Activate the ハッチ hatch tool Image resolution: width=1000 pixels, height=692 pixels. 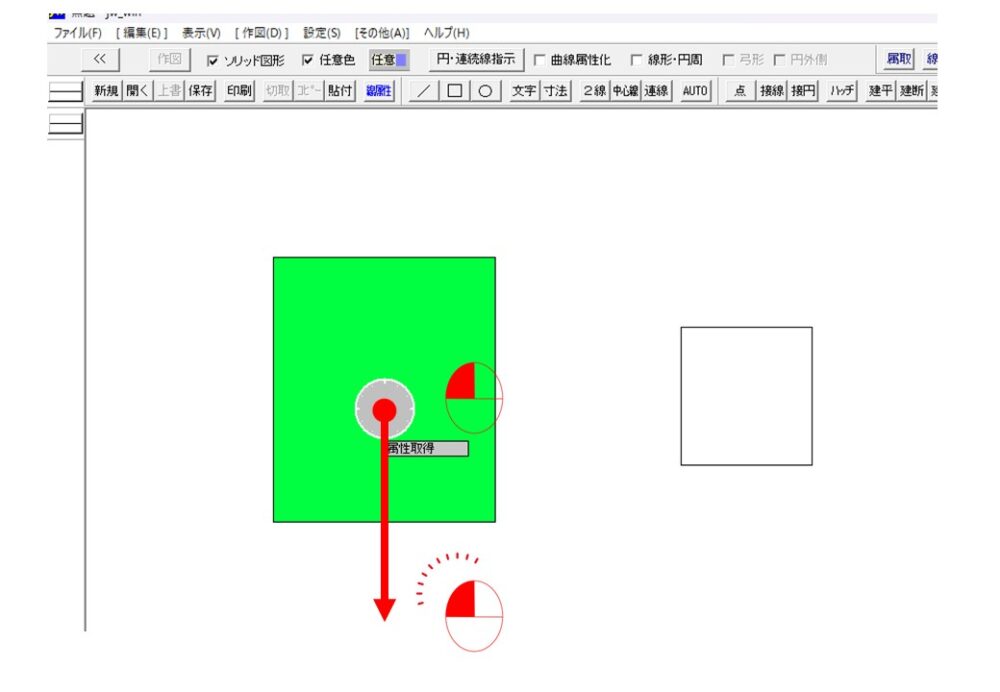click(x=842, y=91)
